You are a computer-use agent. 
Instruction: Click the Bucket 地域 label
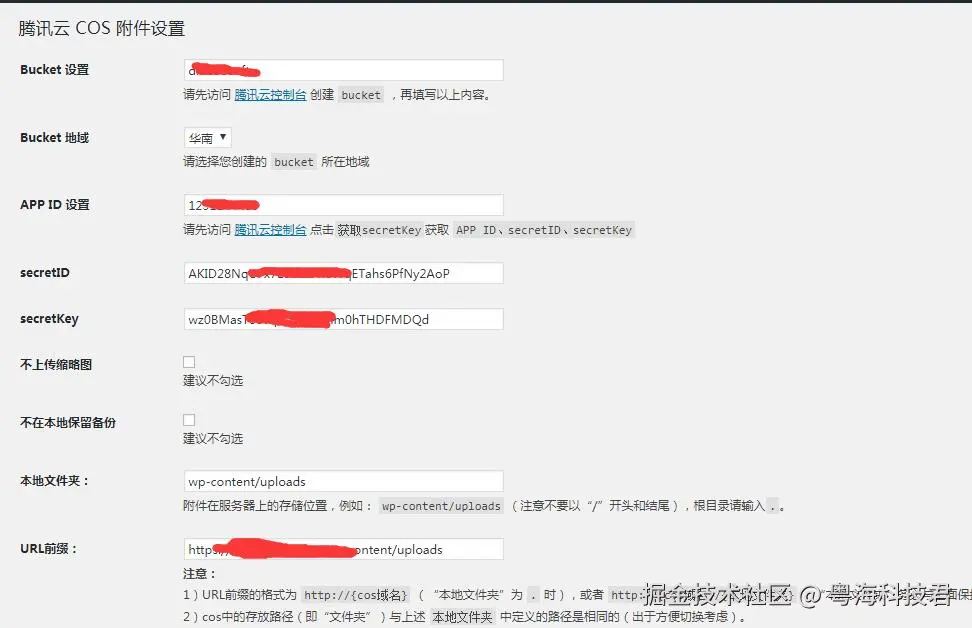pos(55,138)
